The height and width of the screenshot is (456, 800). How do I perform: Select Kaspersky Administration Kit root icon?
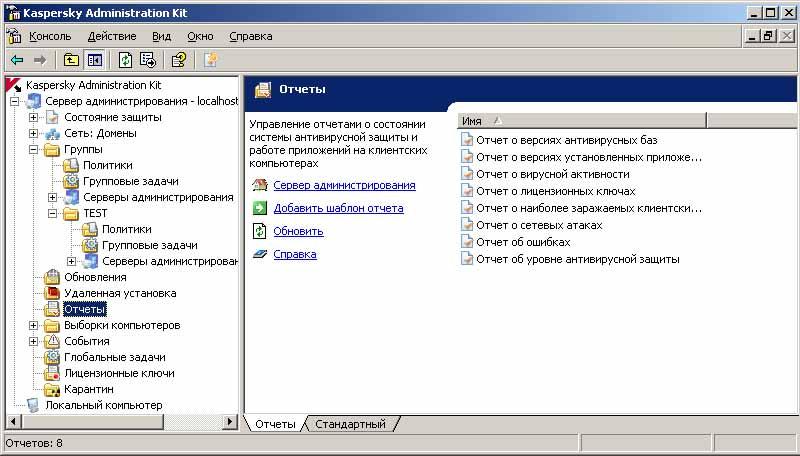tap(14, 85)
